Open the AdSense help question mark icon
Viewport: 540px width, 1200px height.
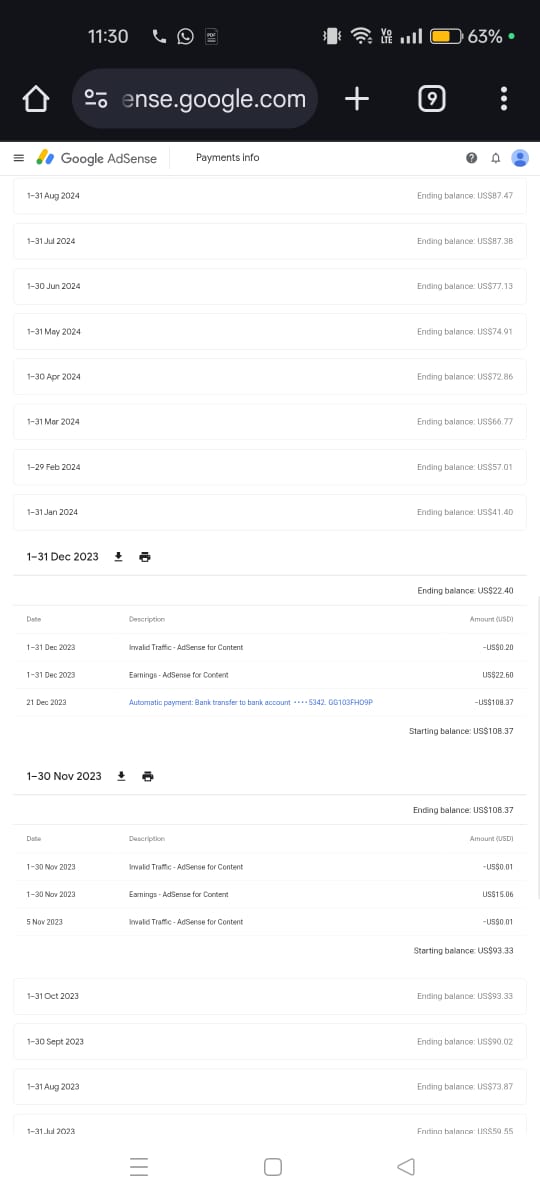point(471,158)
